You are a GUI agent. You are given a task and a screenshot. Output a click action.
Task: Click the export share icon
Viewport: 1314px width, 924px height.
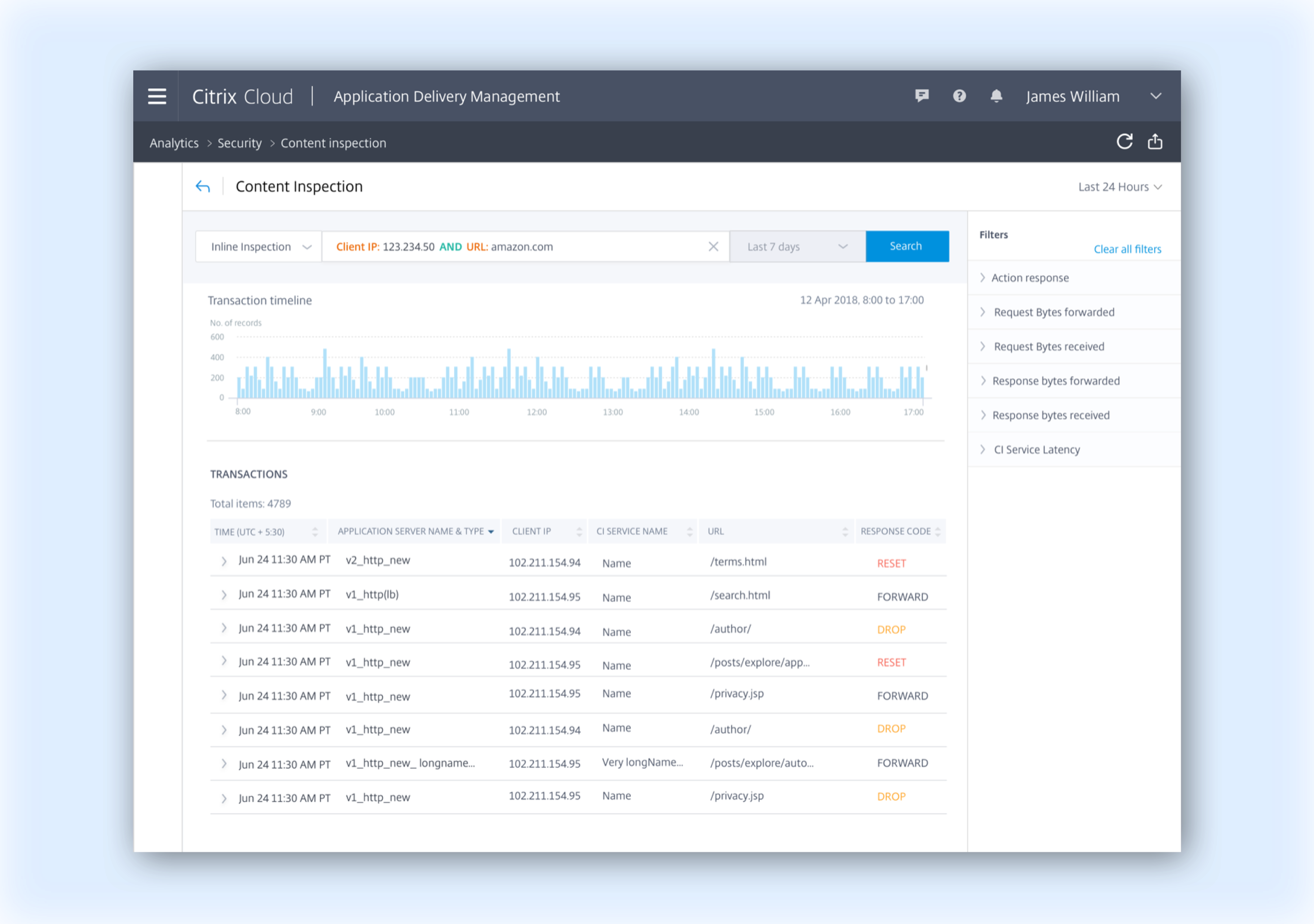tap(1155, 141)
